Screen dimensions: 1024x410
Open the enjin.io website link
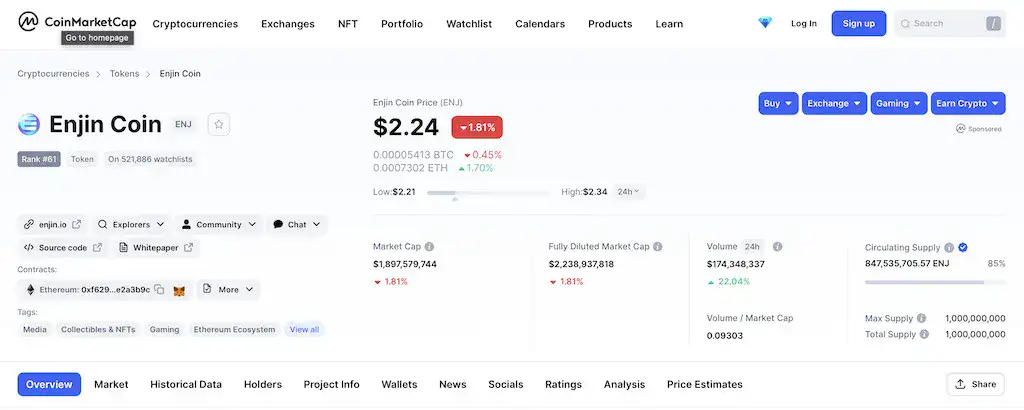52,225
